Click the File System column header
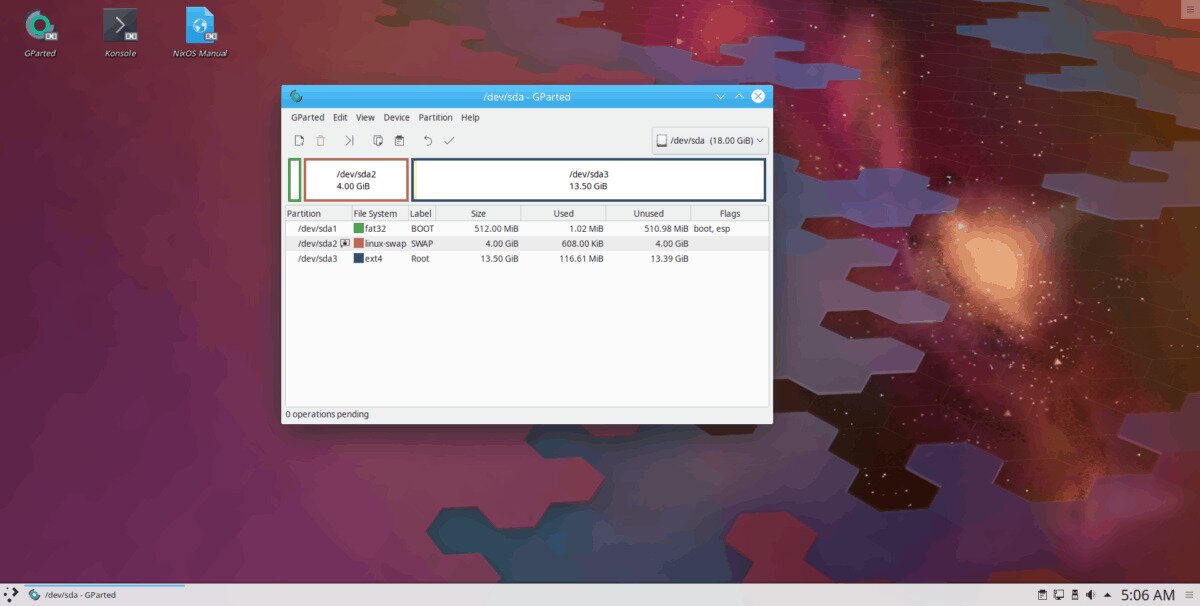1200x606 pixels. point(378,214)
